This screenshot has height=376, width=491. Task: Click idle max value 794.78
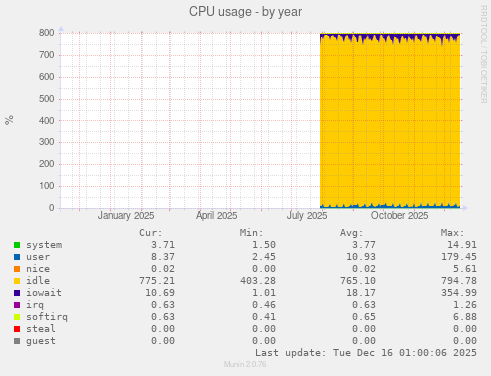(459, 281)
